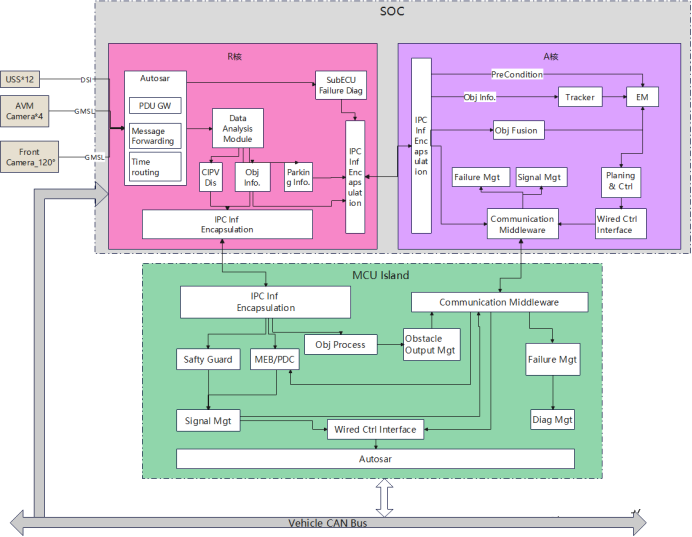Select vertical IPC Inf Encapsulation in A核
692x537 pixels.
point(421,146)
